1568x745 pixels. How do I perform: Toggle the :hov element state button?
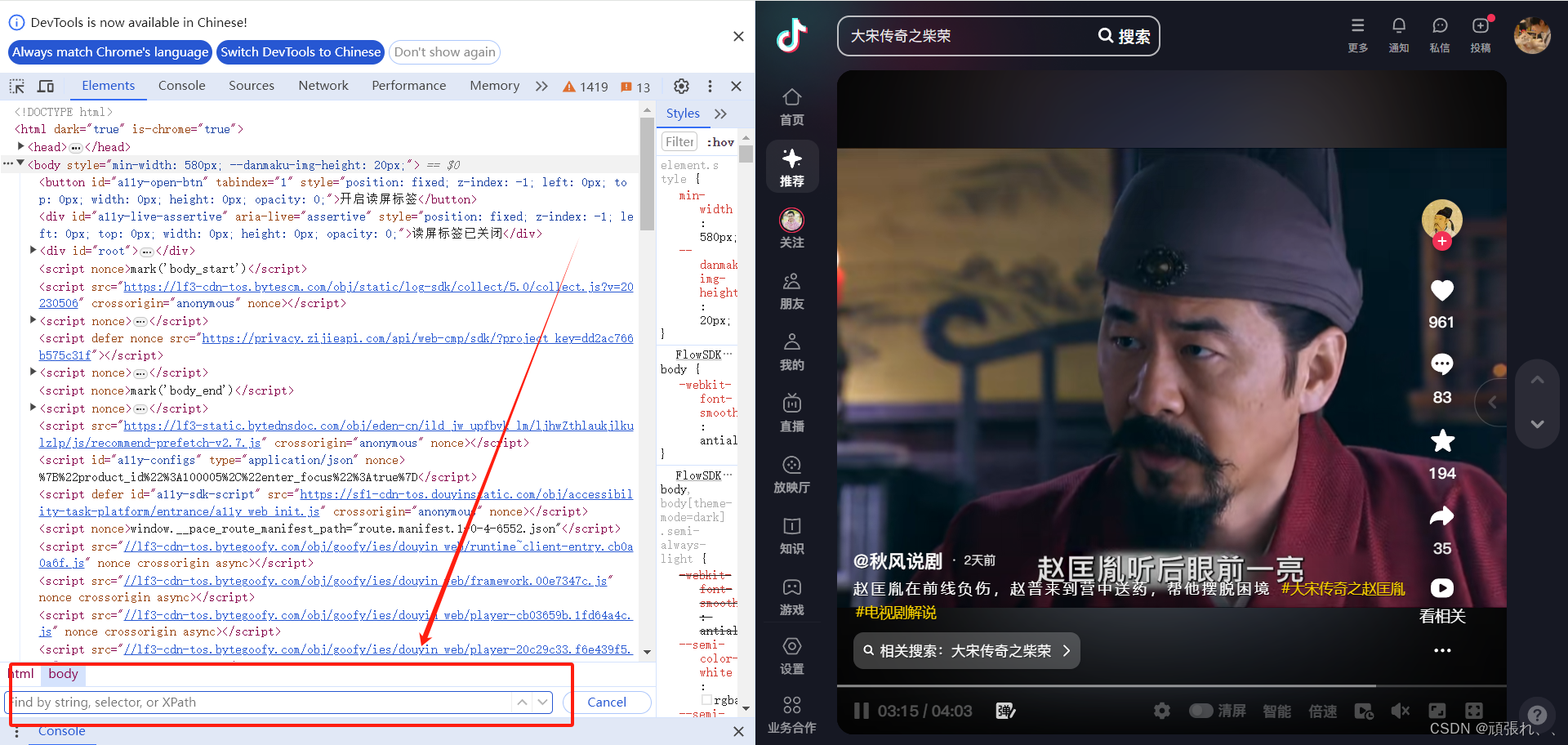pos(720,142)
